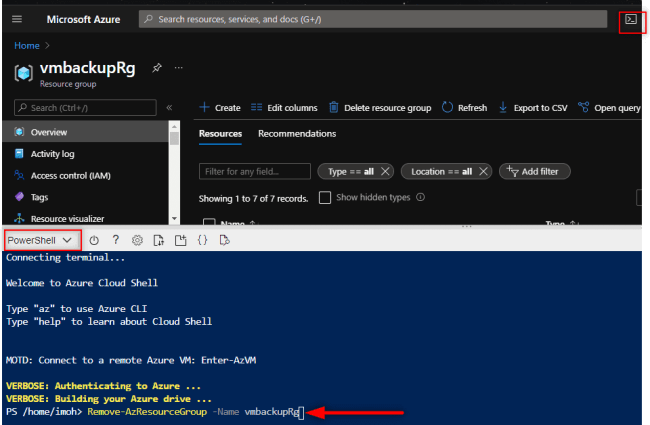Open Edit columns
Screen dimensions: 650x425
pyautogui.click(x=284, y=108)
